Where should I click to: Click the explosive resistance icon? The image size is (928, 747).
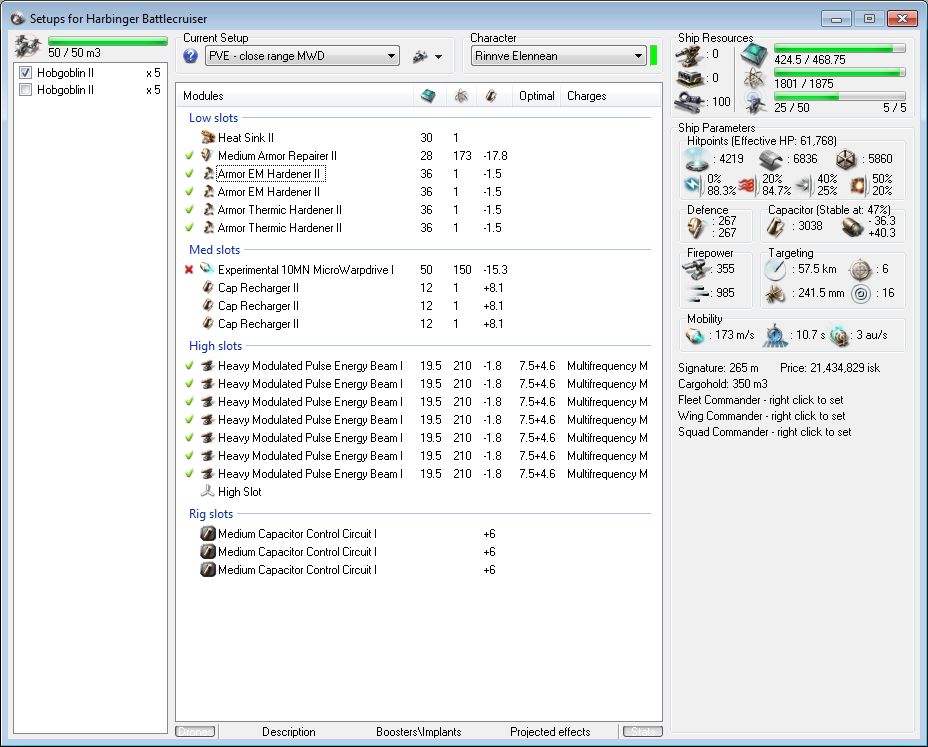tap(860, 186)
